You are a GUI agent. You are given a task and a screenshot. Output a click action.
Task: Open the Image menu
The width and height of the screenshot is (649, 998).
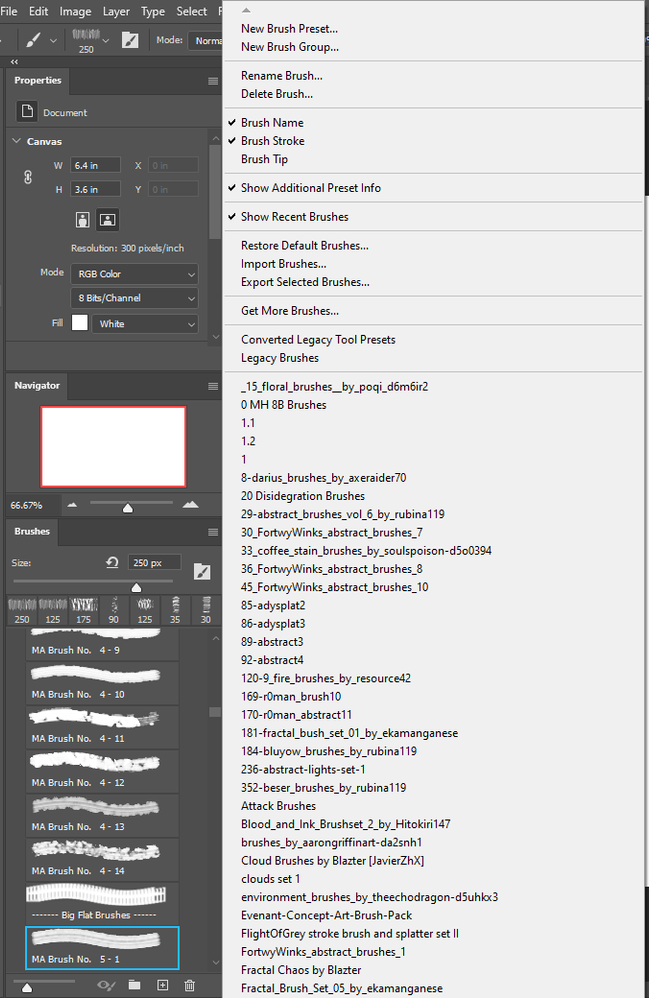(x=75, y=11)
